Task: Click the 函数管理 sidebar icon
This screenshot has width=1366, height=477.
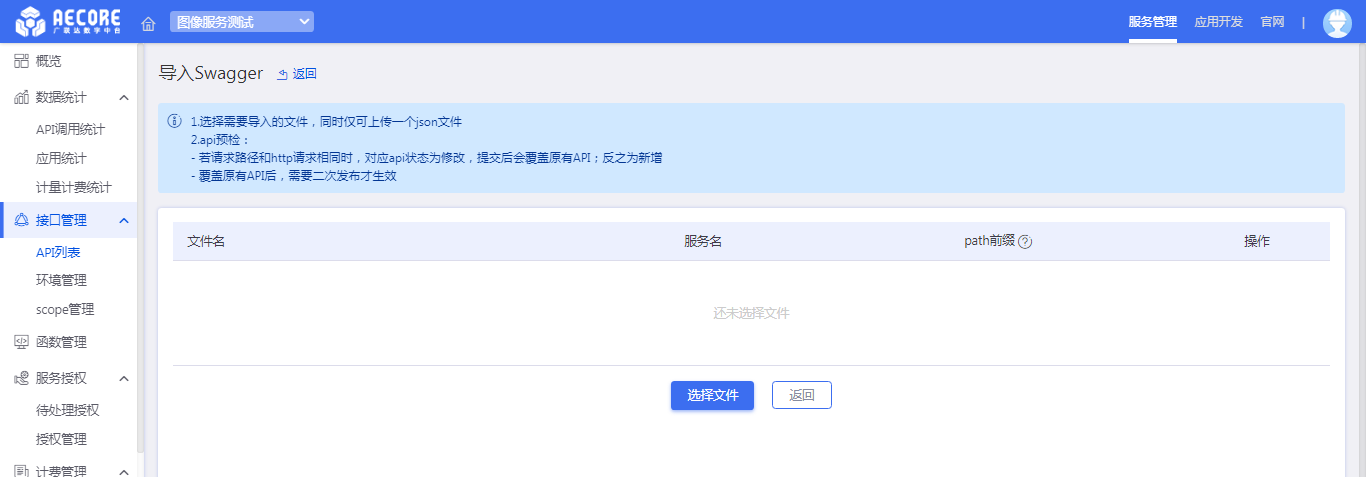Action: 21,342
